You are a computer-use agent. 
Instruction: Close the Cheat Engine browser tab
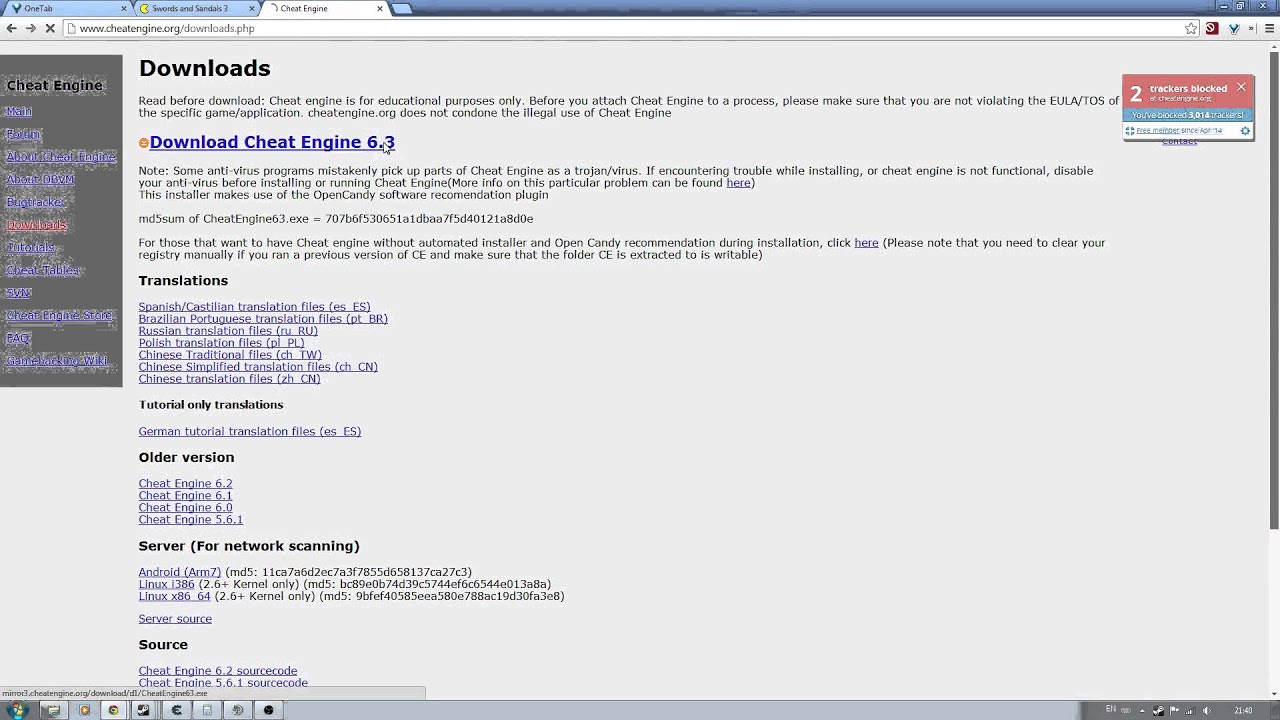coord(380,9)
